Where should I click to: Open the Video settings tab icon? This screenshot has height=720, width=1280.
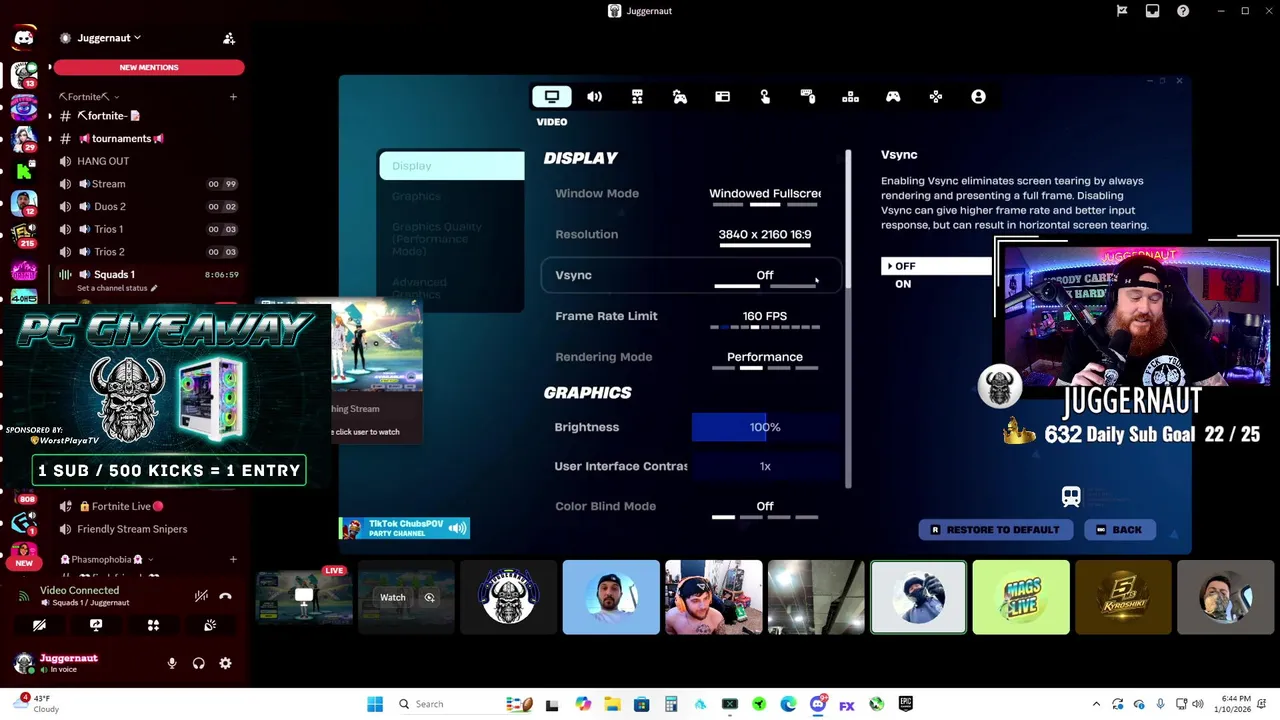tap(551, 97)
